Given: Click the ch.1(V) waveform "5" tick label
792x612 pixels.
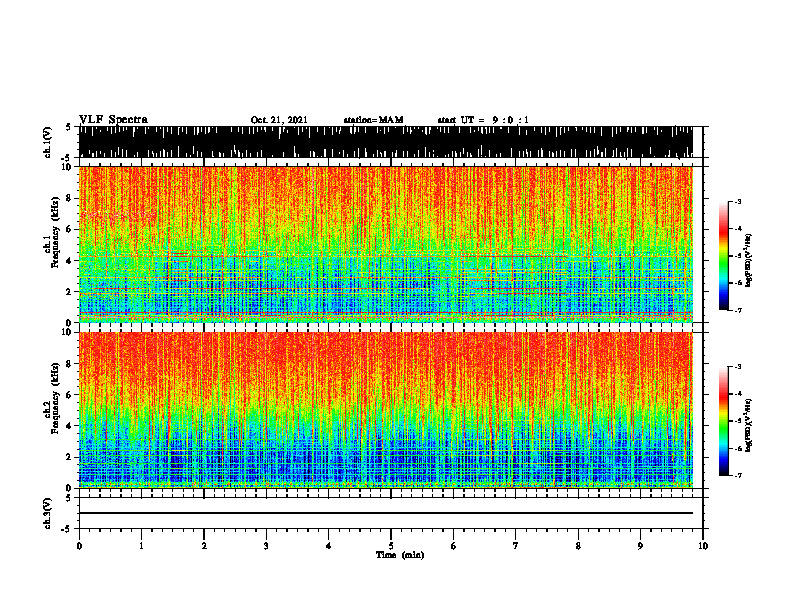Looking at the screenshot, I should coord(68,127).
